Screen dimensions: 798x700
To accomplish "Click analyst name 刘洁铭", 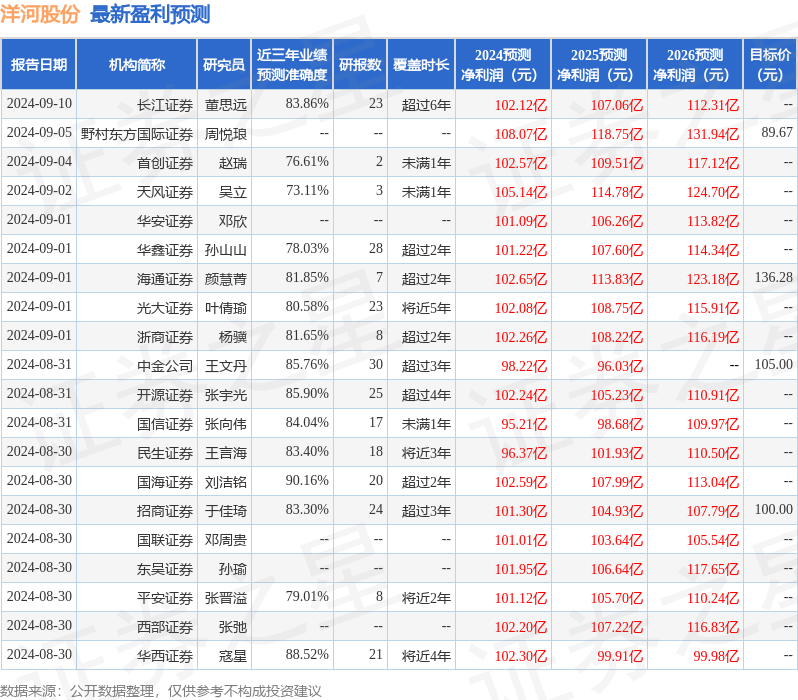I will pyautogui.click(x=225, y=482).
